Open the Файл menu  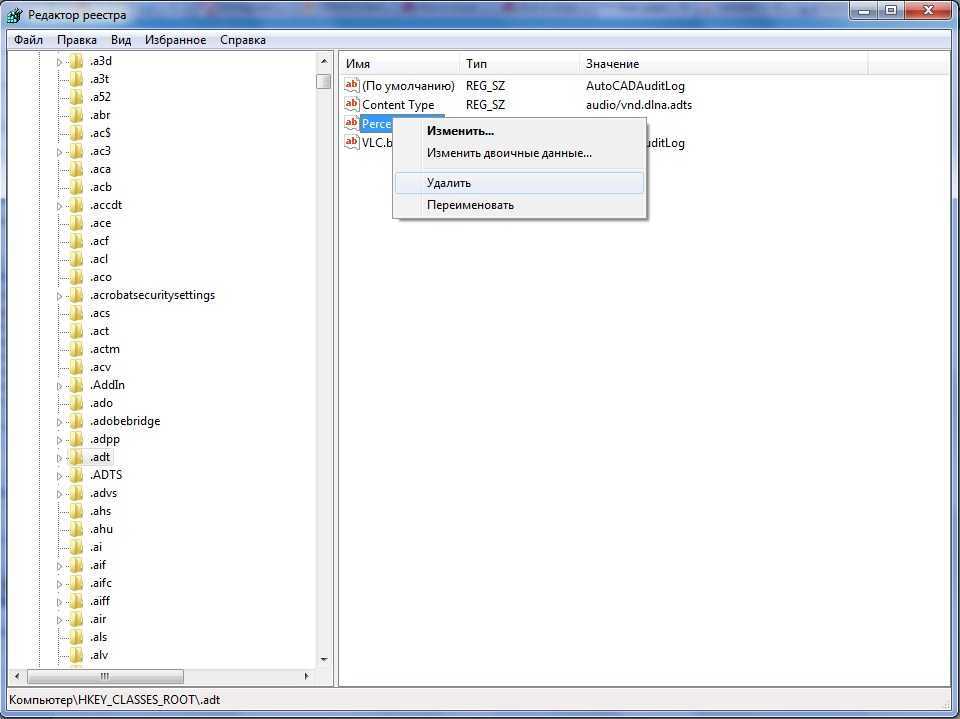tap(28, 40)
